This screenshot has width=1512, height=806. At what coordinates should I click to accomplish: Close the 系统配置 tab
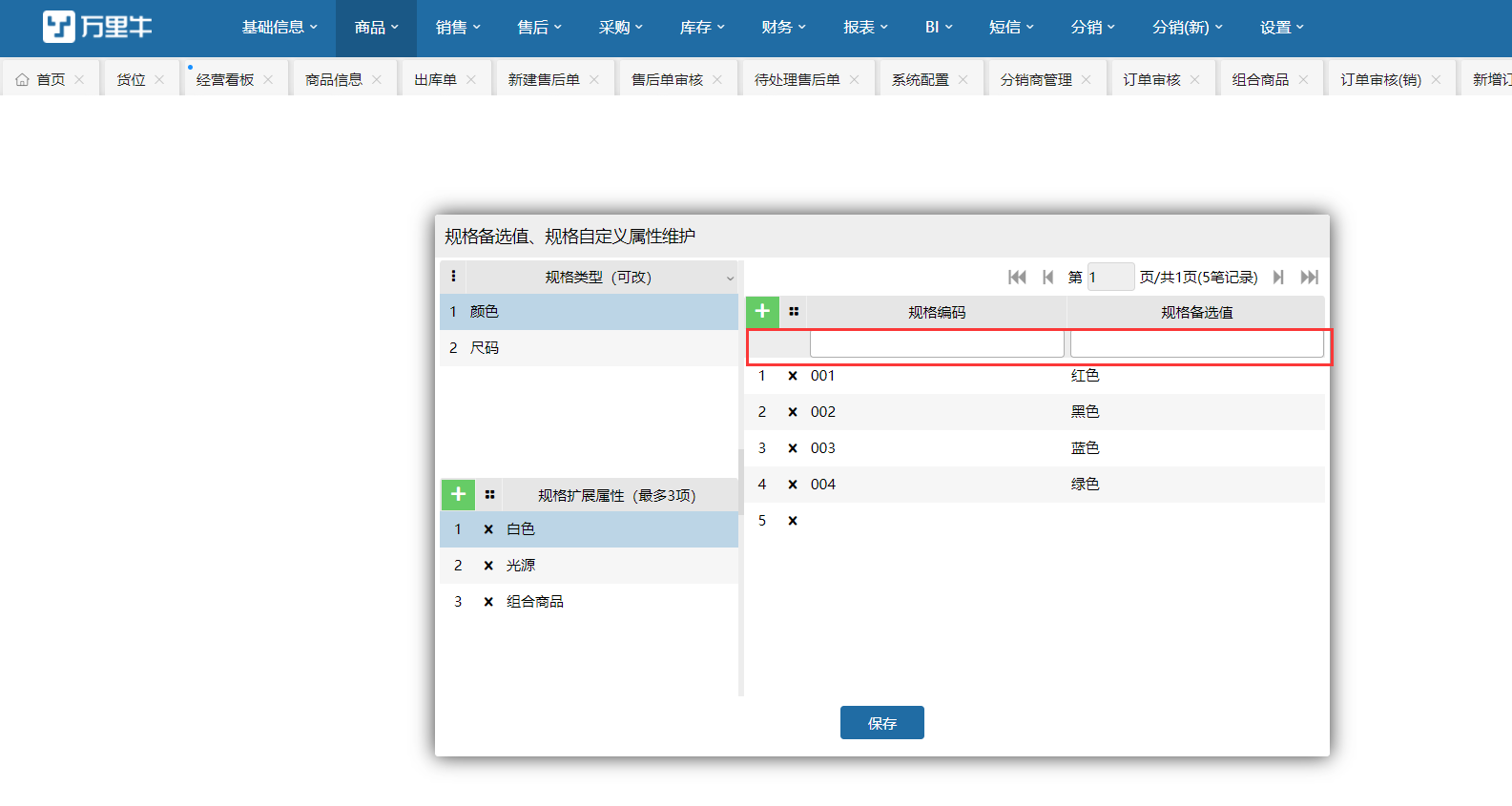(963, 80)
